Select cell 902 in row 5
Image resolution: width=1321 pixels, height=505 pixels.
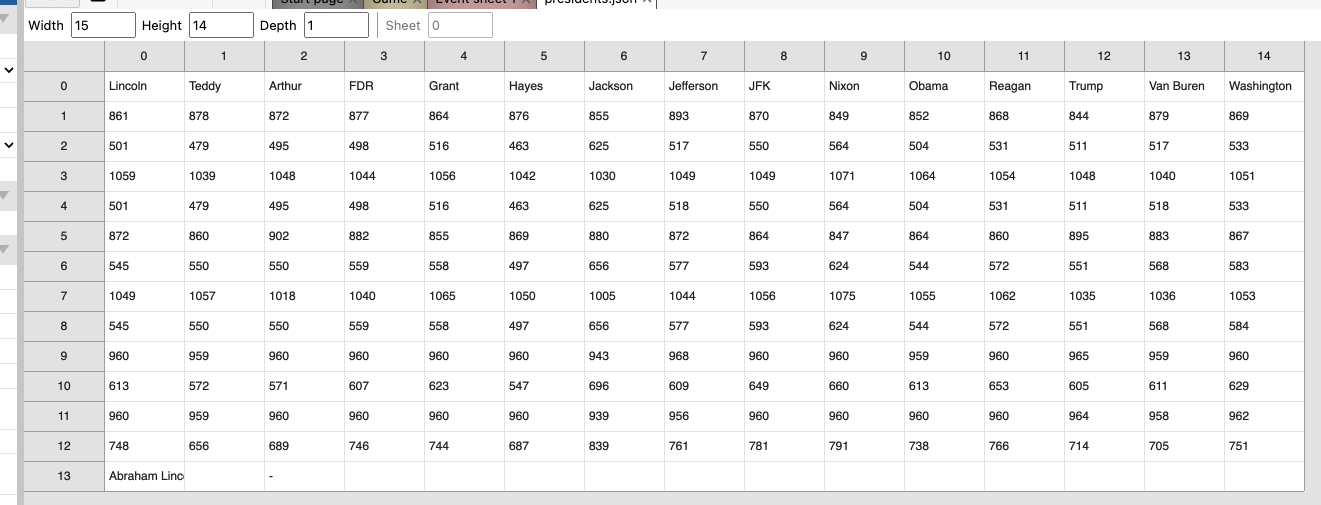point(304,236)
